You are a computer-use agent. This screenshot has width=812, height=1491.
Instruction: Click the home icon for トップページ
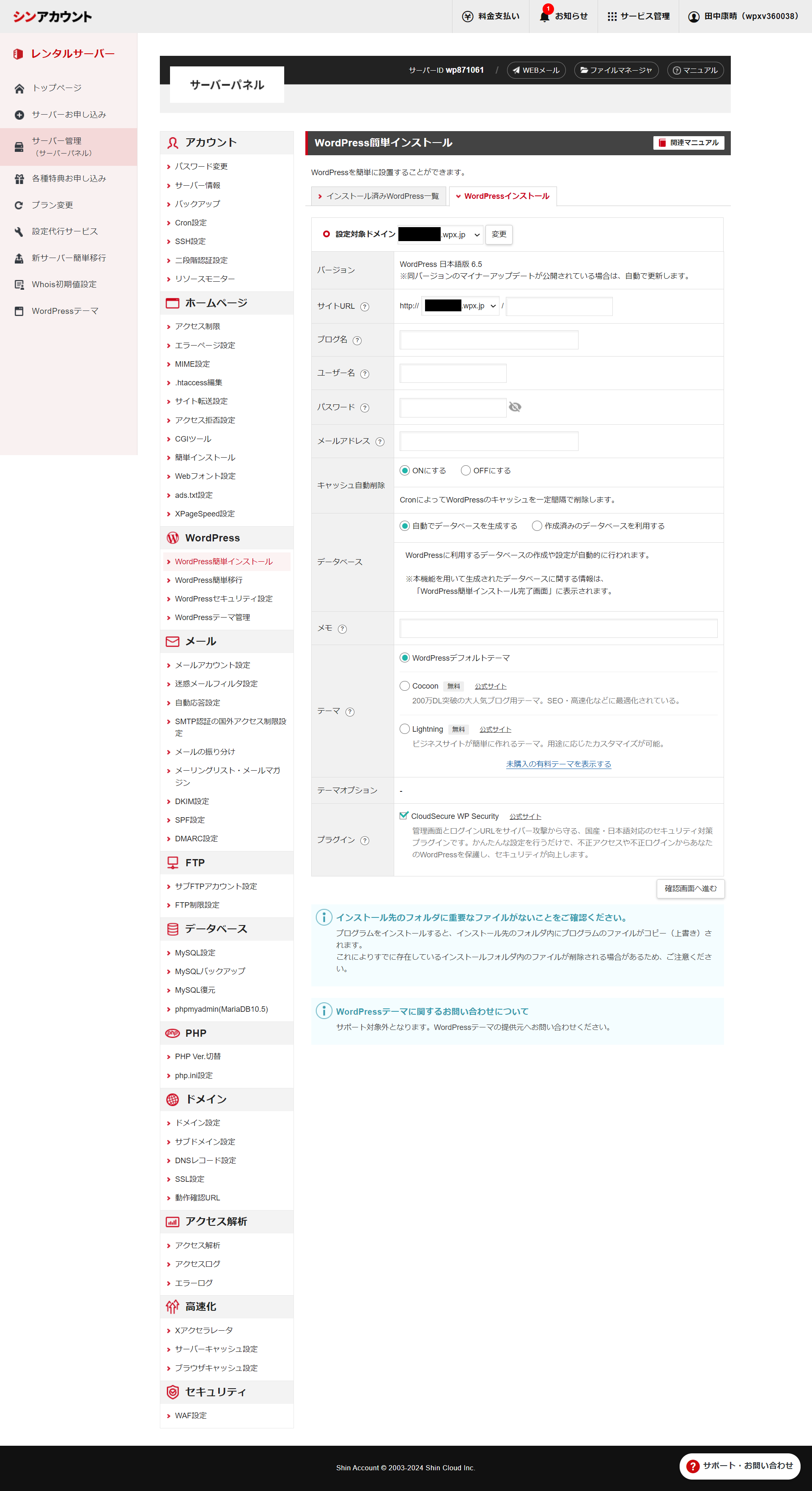[19, 88]
